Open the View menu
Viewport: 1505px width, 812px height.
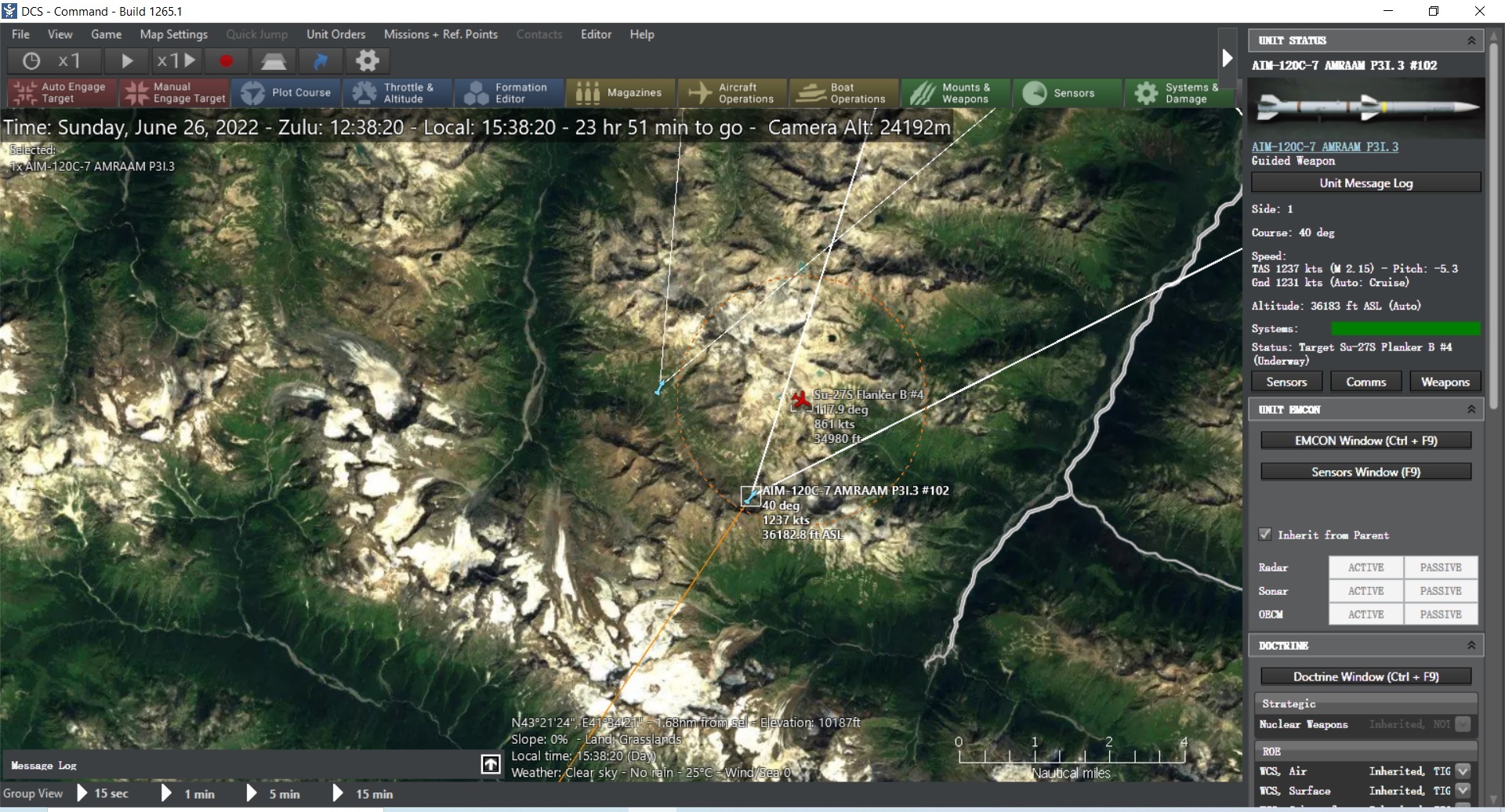coord(60,34)
